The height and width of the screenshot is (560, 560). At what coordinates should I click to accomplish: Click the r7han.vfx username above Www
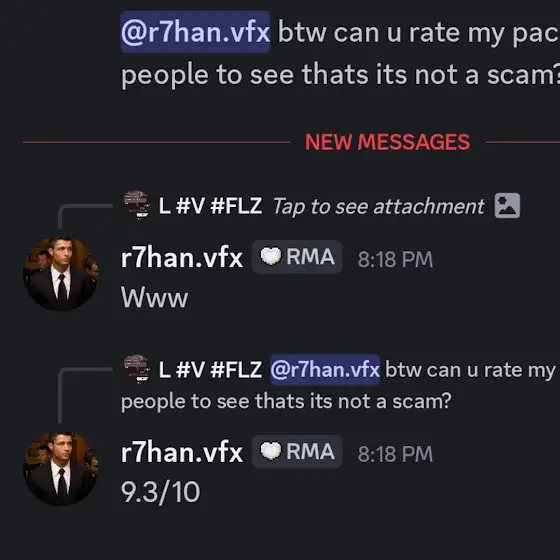pyautogui.click(x=182, y=258)
